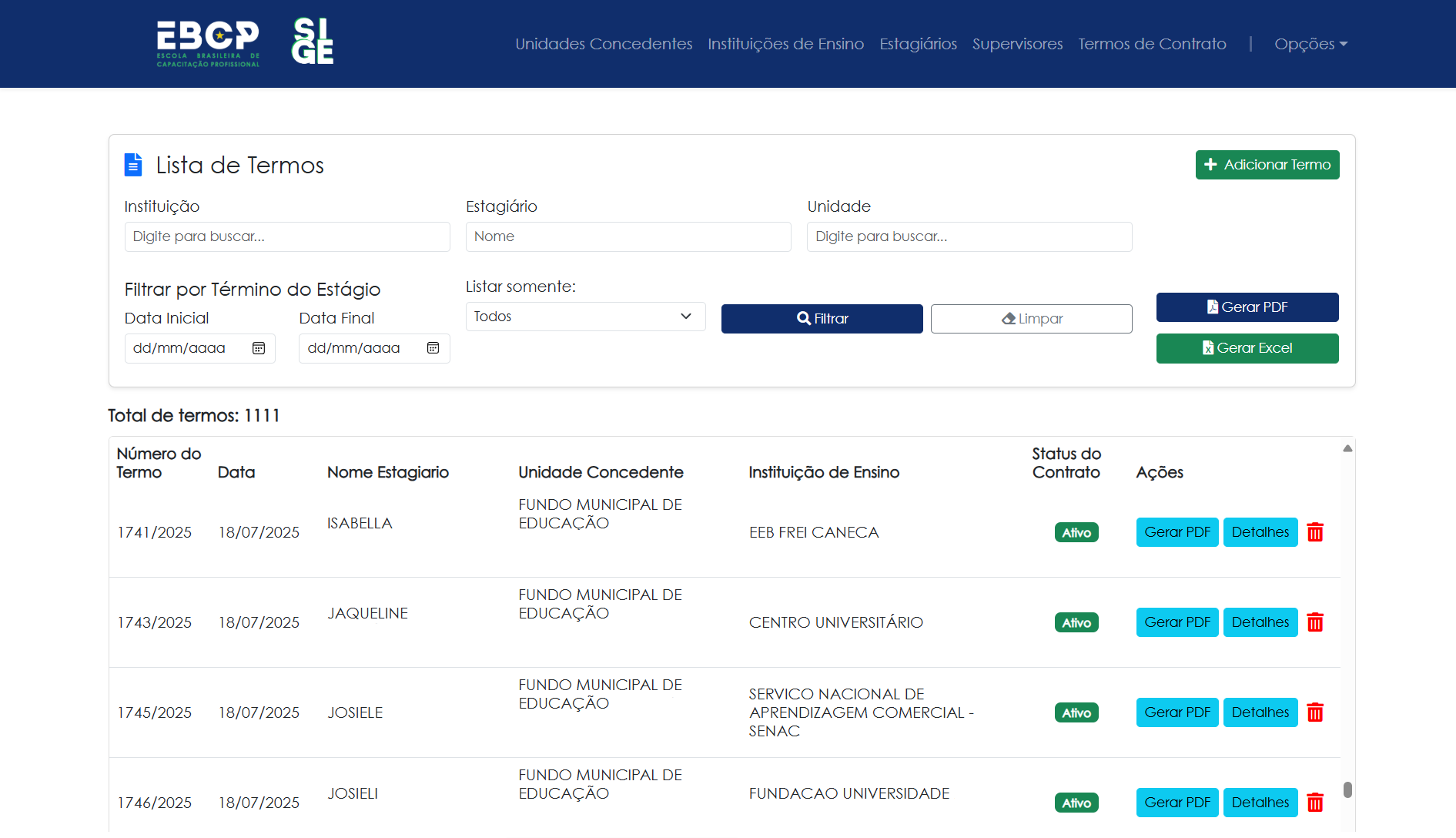1456x838 pixels.
Task: Click the SIGE logo
Action: click(x=312, y=42)
